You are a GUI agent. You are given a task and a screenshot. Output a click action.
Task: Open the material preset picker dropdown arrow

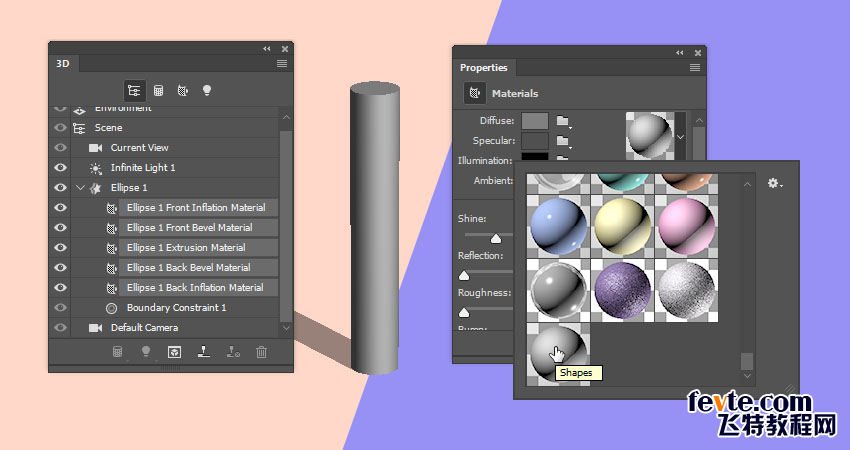[680, 136]
